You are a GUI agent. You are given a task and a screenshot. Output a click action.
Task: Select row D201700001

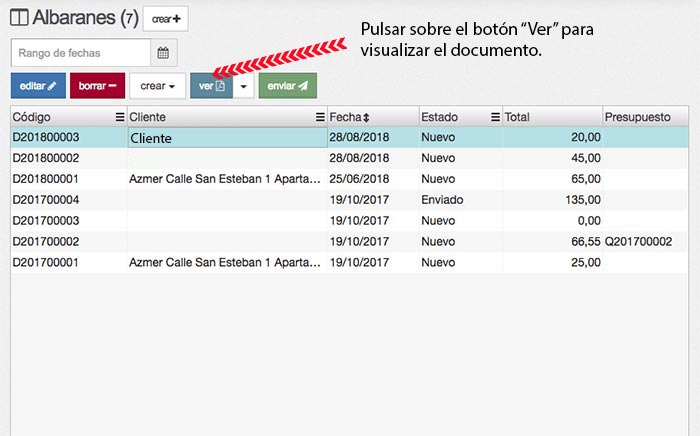click(x=349, y=262)
